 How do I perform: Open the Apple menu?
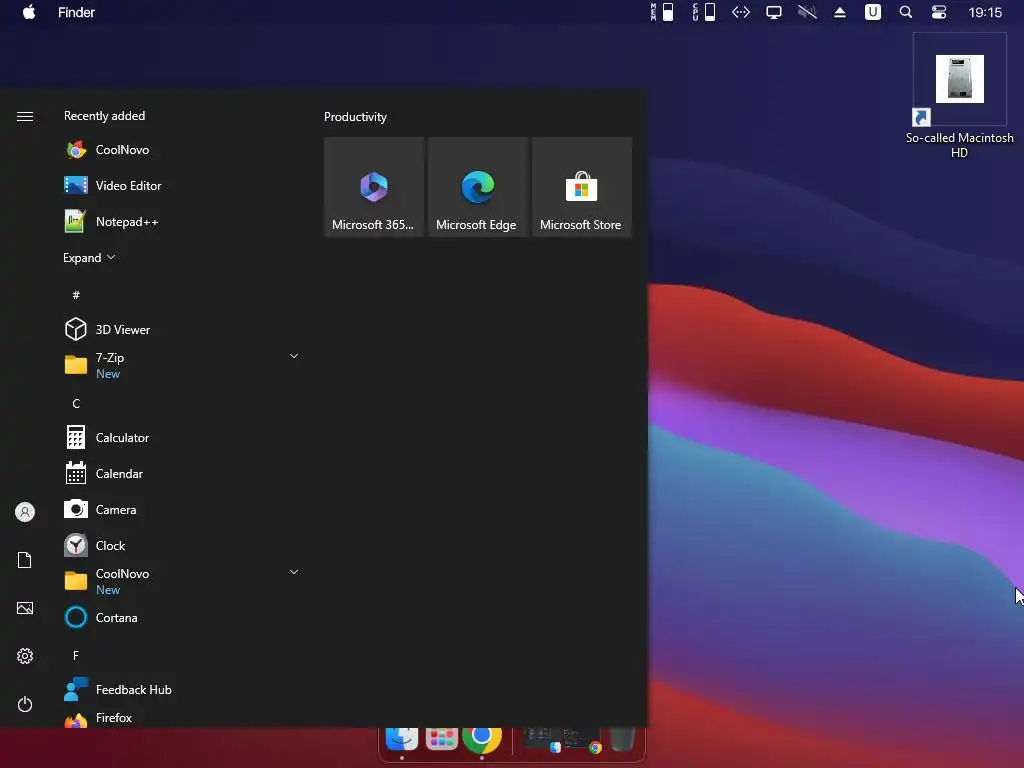(29, 12)
